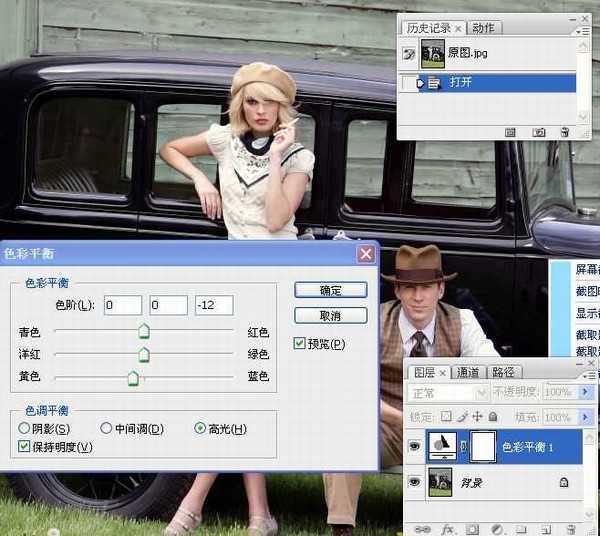Switch to the 动作 (Actions) tab
This screenshot has width=600, height=536.
pos(483,28)
